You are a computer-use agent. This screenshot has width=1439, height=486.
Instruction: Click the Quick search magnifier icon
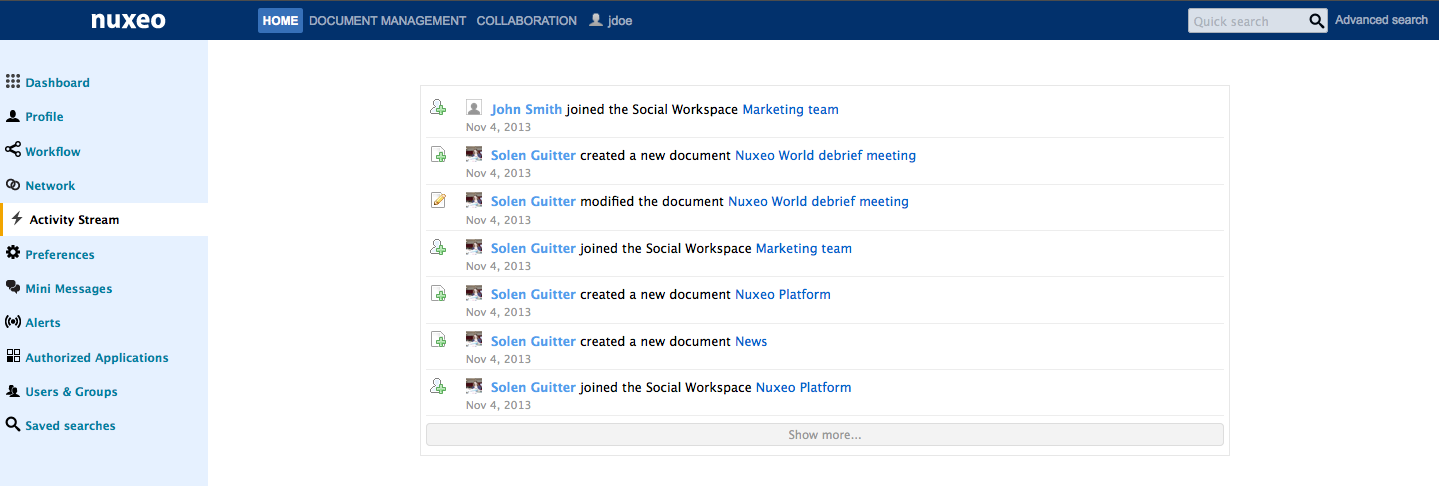pos(1317,21)
